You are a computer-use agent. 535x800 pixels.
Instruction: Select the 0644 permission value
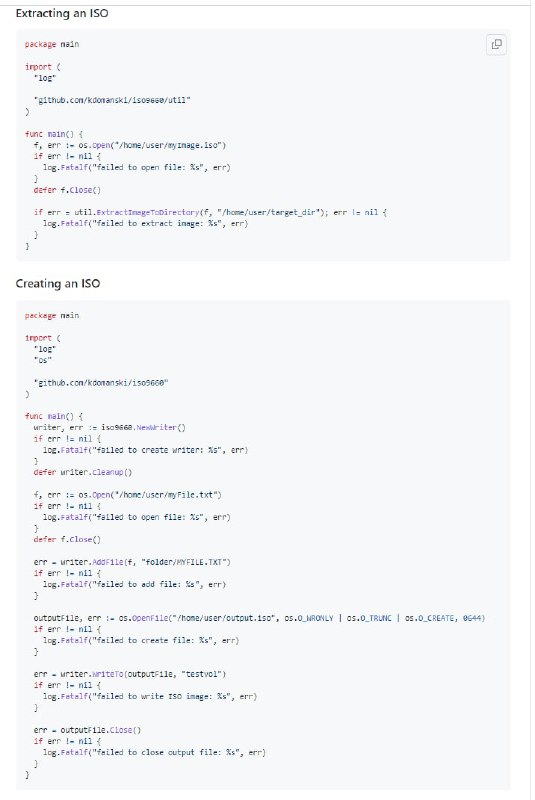[472, 618]
